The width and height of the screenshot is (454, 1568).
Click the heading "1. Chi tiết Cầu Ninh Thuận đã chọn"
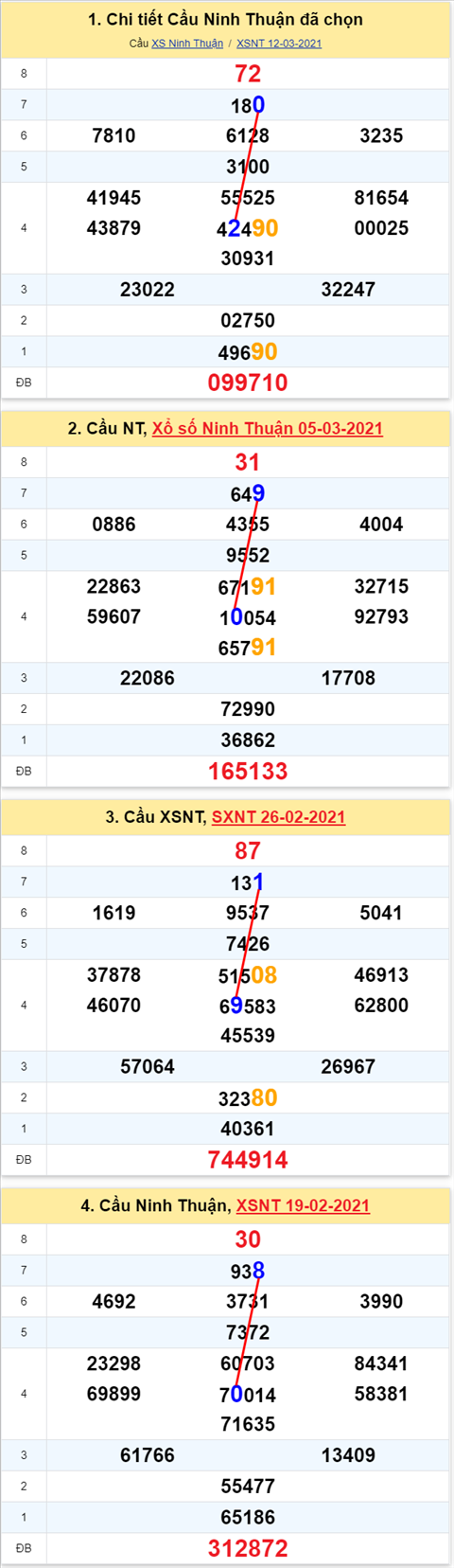pos(225,19)
